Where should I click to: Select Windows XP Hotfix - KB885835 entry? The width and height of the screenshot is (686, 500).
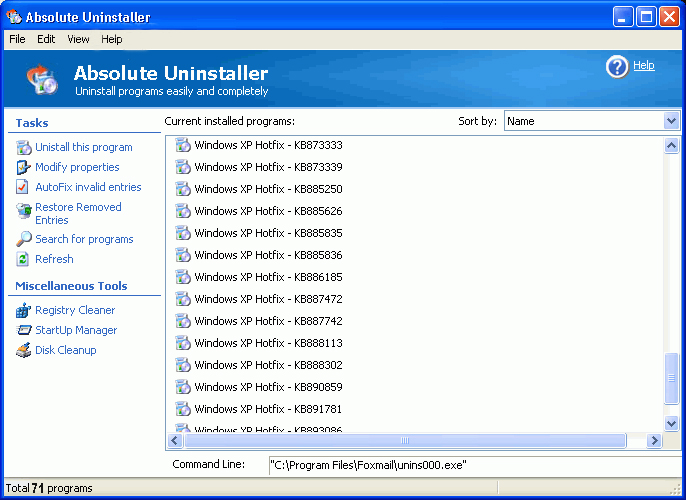tap(268, 233)
